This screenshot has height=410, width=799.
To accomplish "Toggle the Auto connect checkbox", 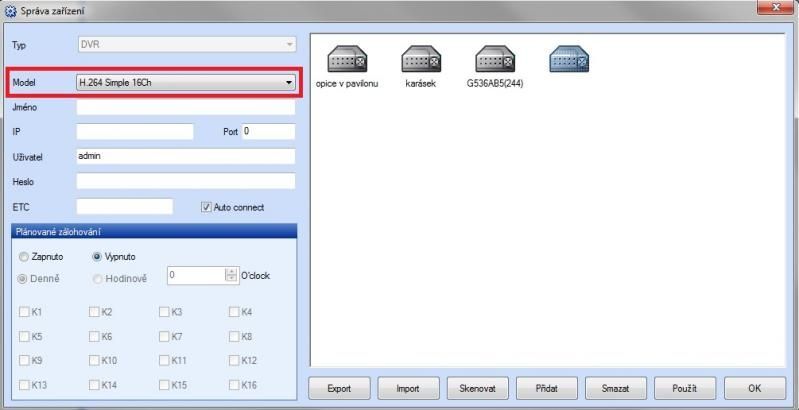I will tap(208, 207).
